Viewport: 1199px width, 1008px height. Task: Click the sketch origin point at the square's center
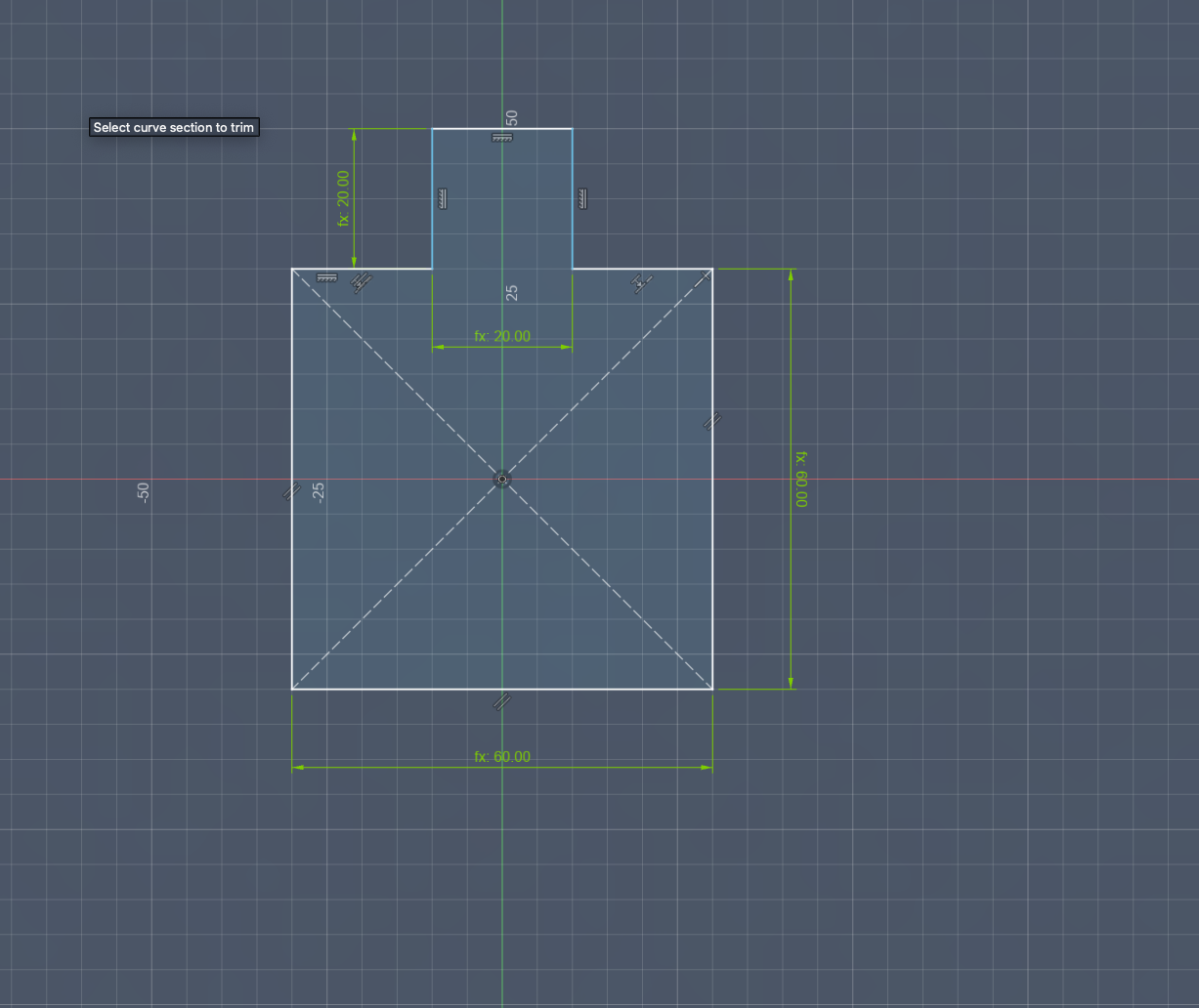click(x=501, y=480)
